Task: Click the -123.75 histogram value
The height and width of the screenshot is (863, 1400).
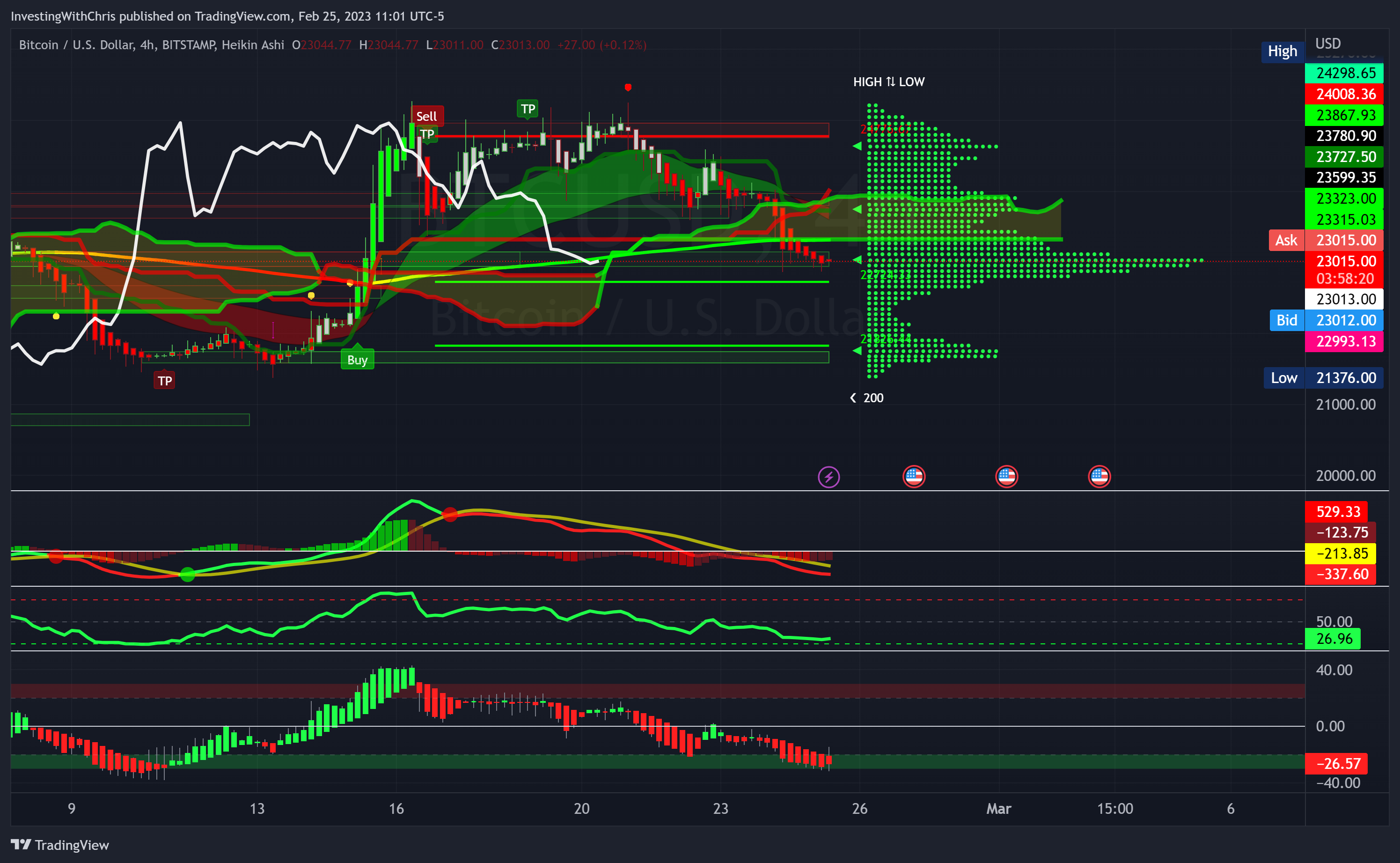Action: click(x=1340, y=532)
